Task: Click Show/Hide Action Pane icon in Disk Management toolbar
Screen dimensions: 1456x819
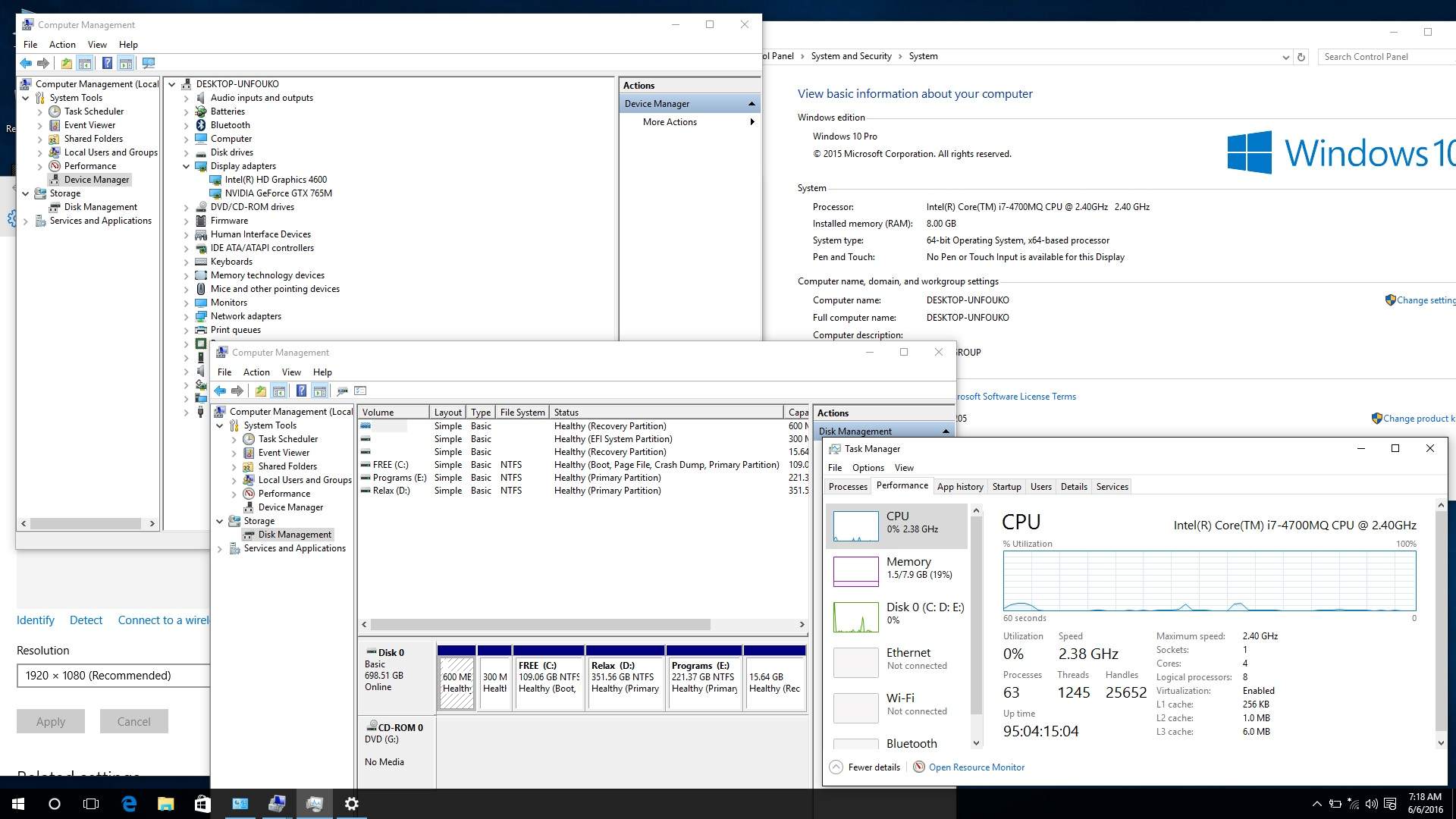Action: click(x=319, y=391)
